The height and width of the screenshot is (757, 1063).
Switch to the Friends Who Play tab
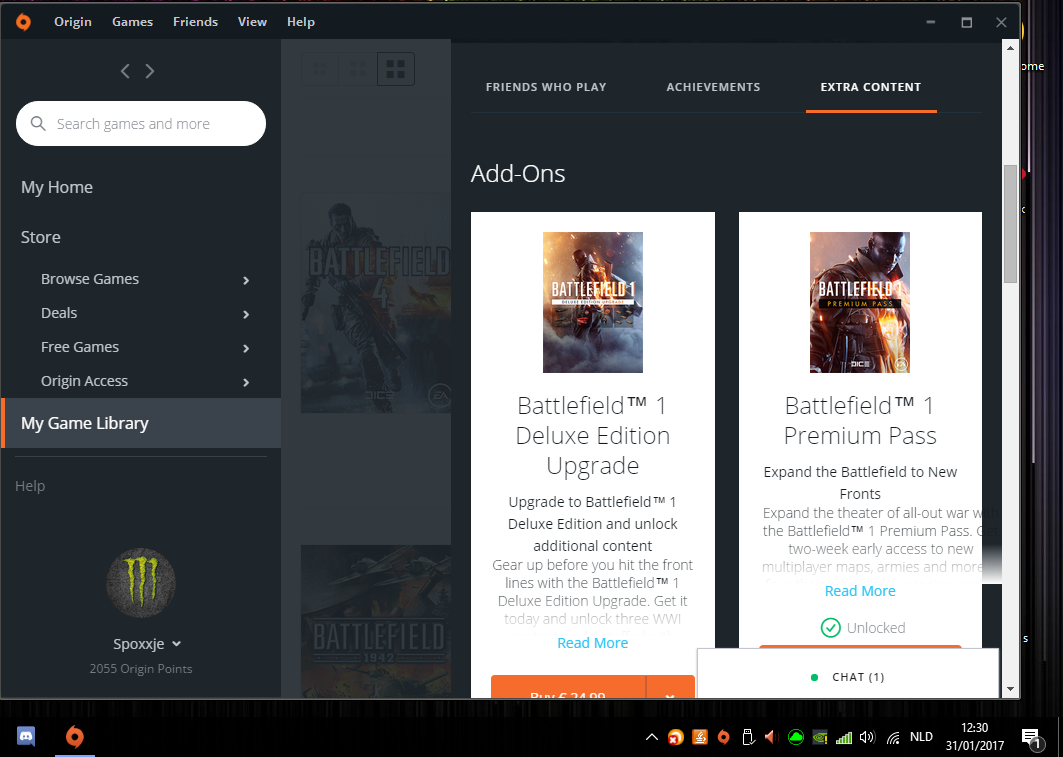click(x=546, y=87)
